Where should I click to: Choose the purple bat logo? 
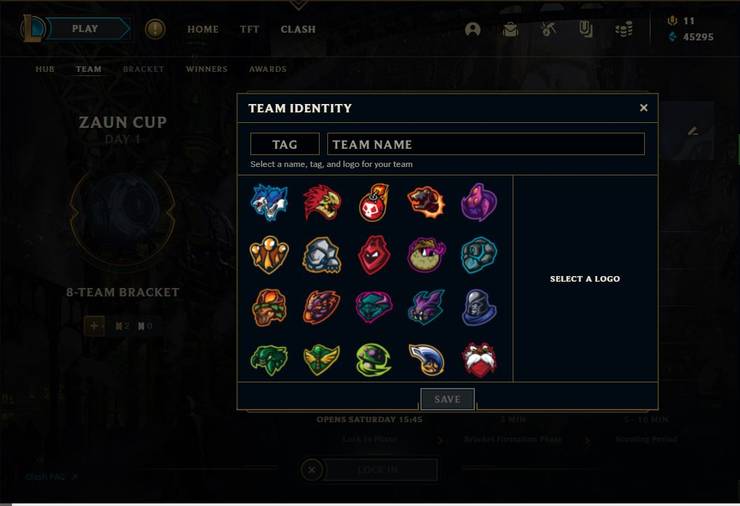426,307
